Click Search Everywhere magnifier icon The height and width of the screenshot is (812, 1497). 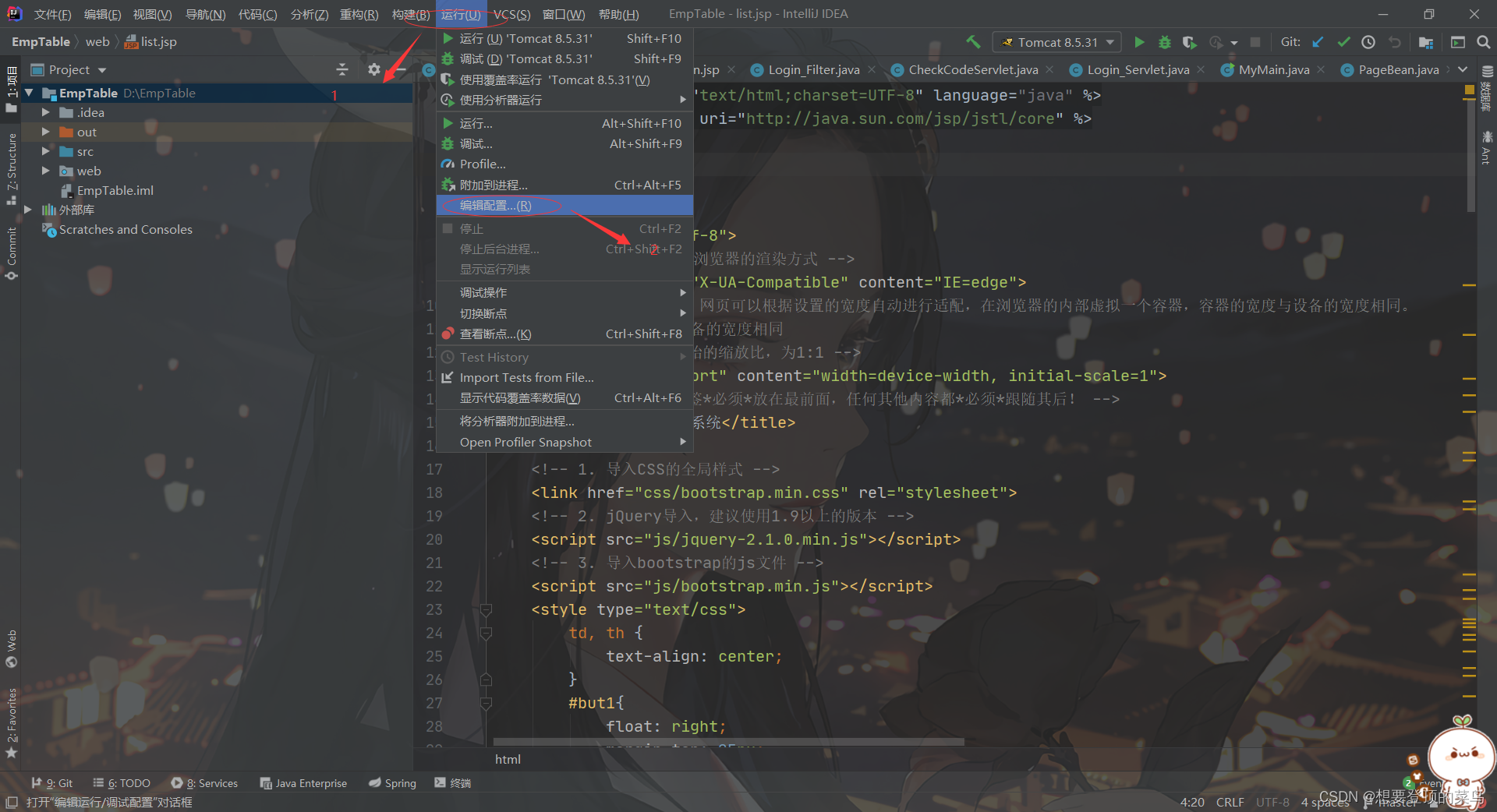pyautogui.click(x=1484, y=42)
